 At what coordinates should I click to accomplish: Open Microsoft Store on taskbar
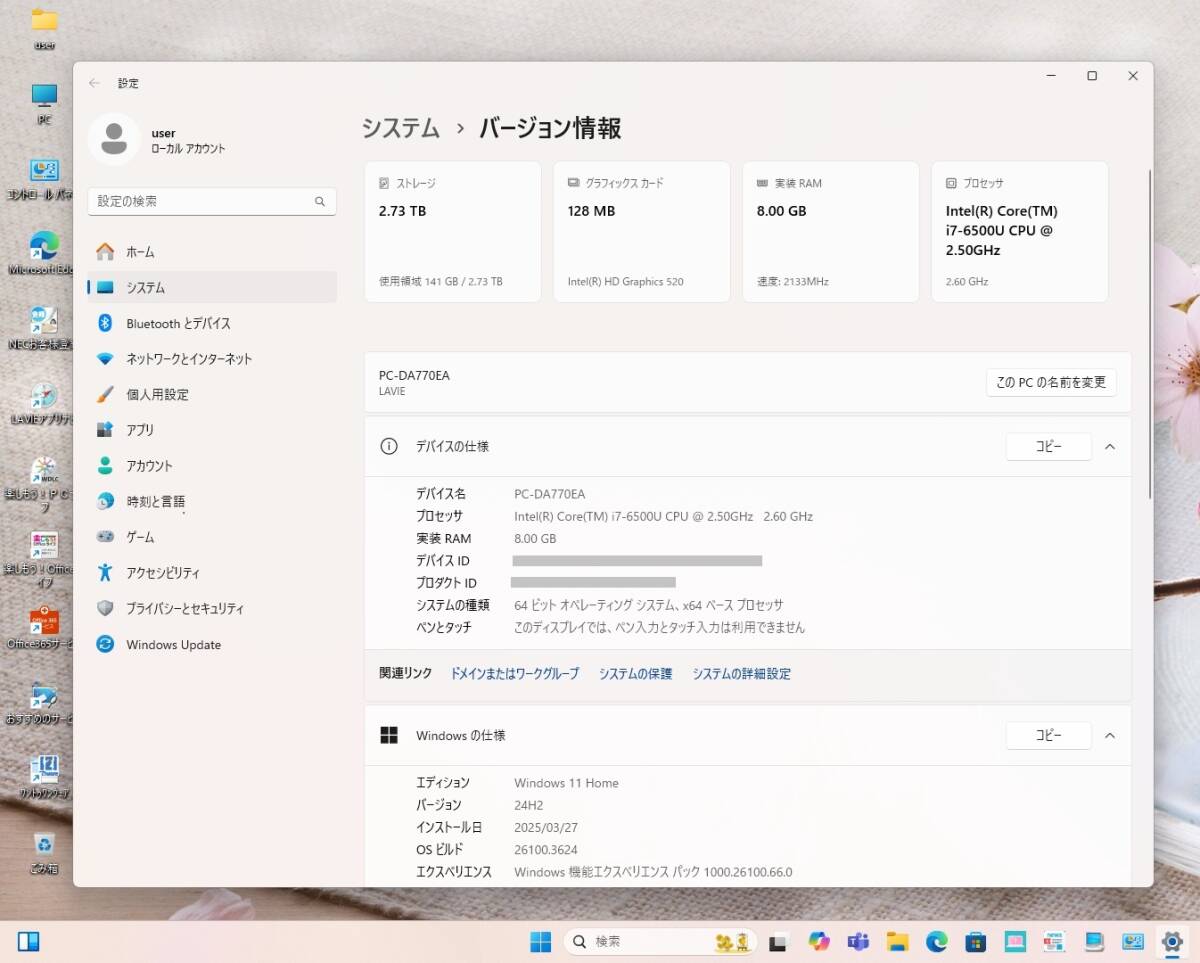(x=976, y=941)
